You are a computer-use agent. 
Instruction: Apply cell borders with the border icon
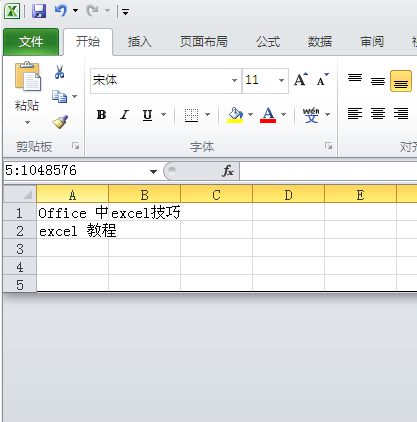(x=191, y=115)
